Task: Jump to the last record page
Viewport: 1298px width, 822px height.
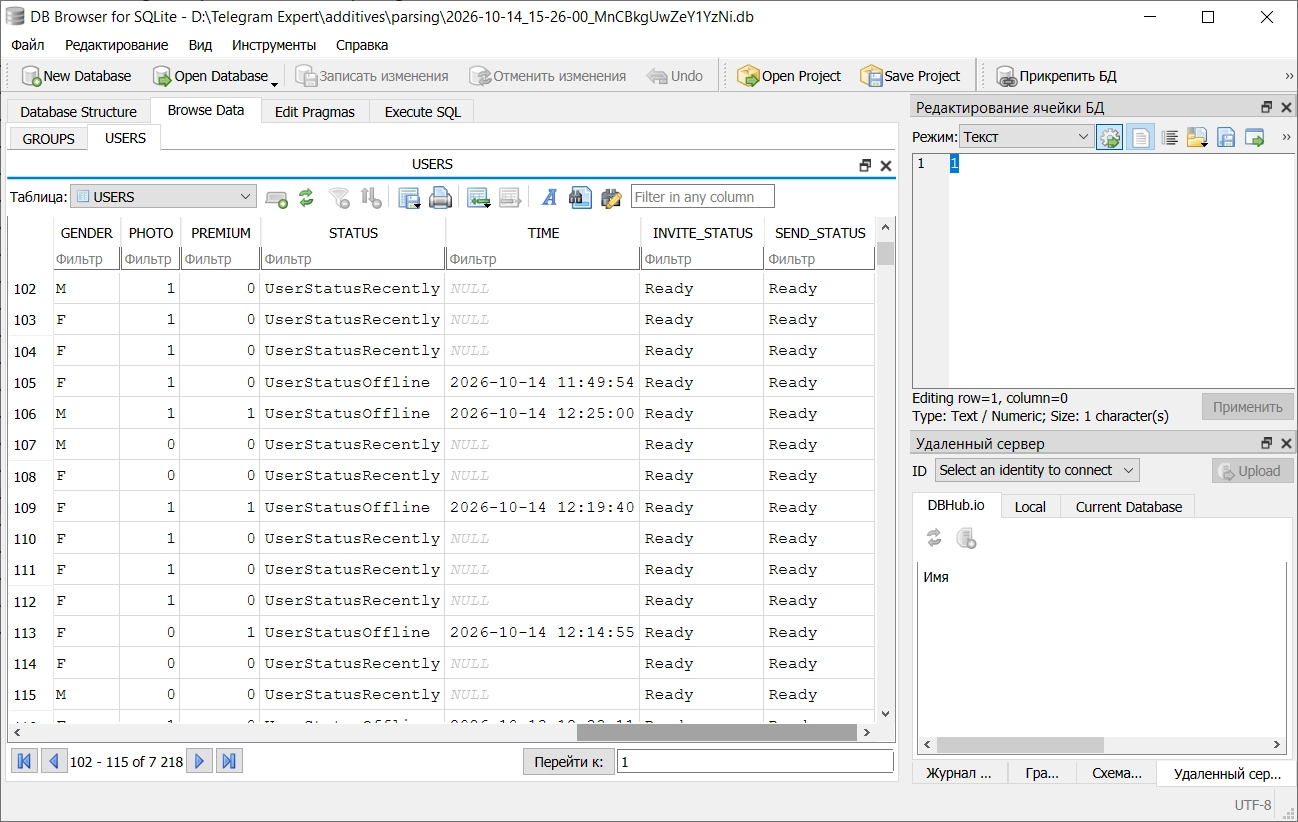Action: click(230, 762)
